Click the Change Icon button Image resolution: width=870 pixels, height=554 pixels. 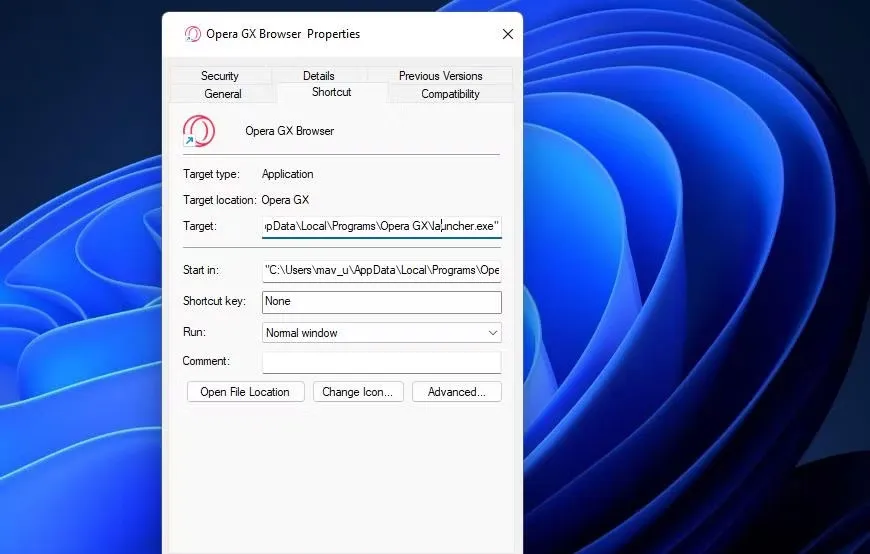(358, 392)
